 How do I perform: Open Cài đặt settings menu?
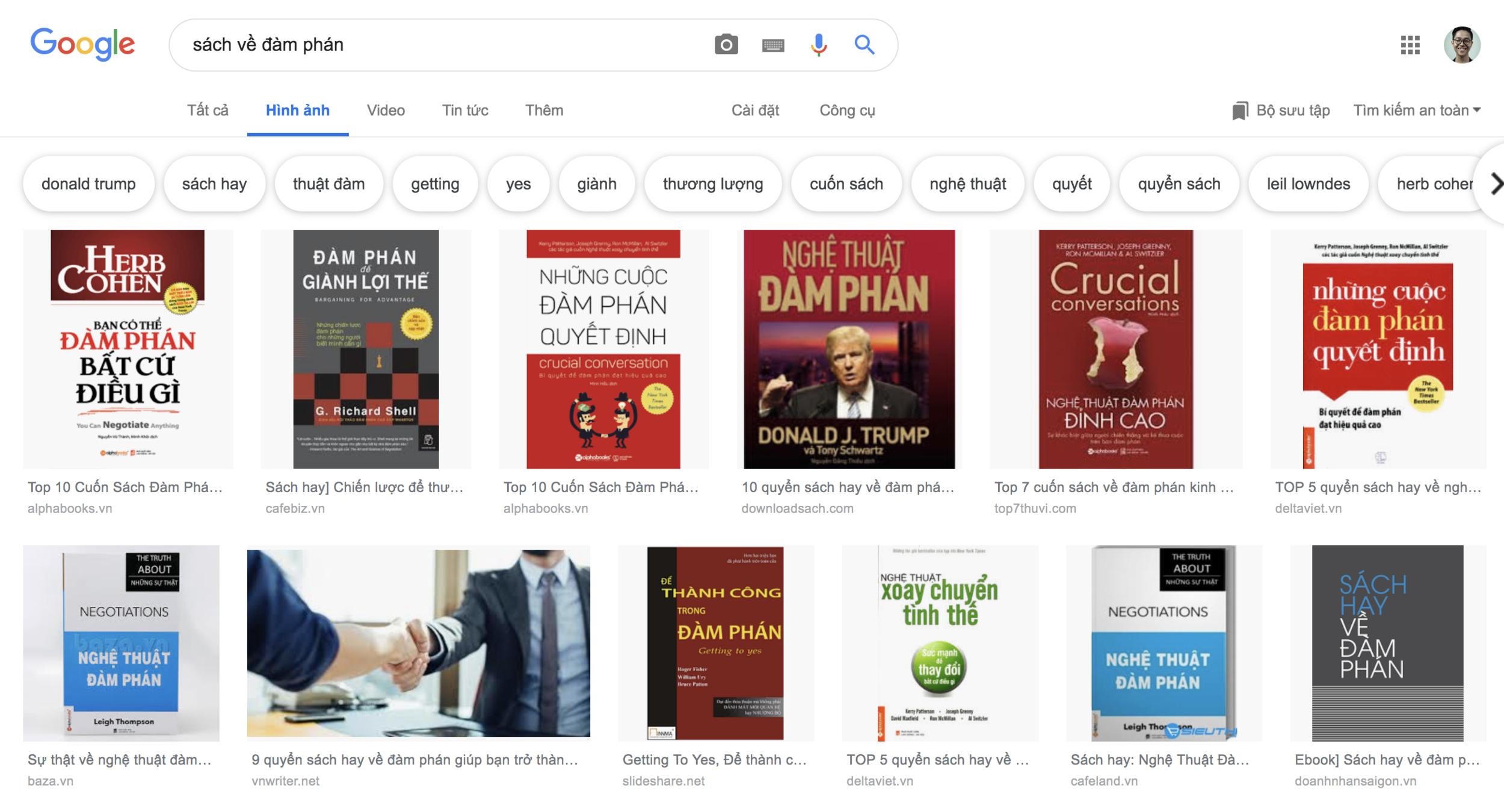tap(755, 111)
